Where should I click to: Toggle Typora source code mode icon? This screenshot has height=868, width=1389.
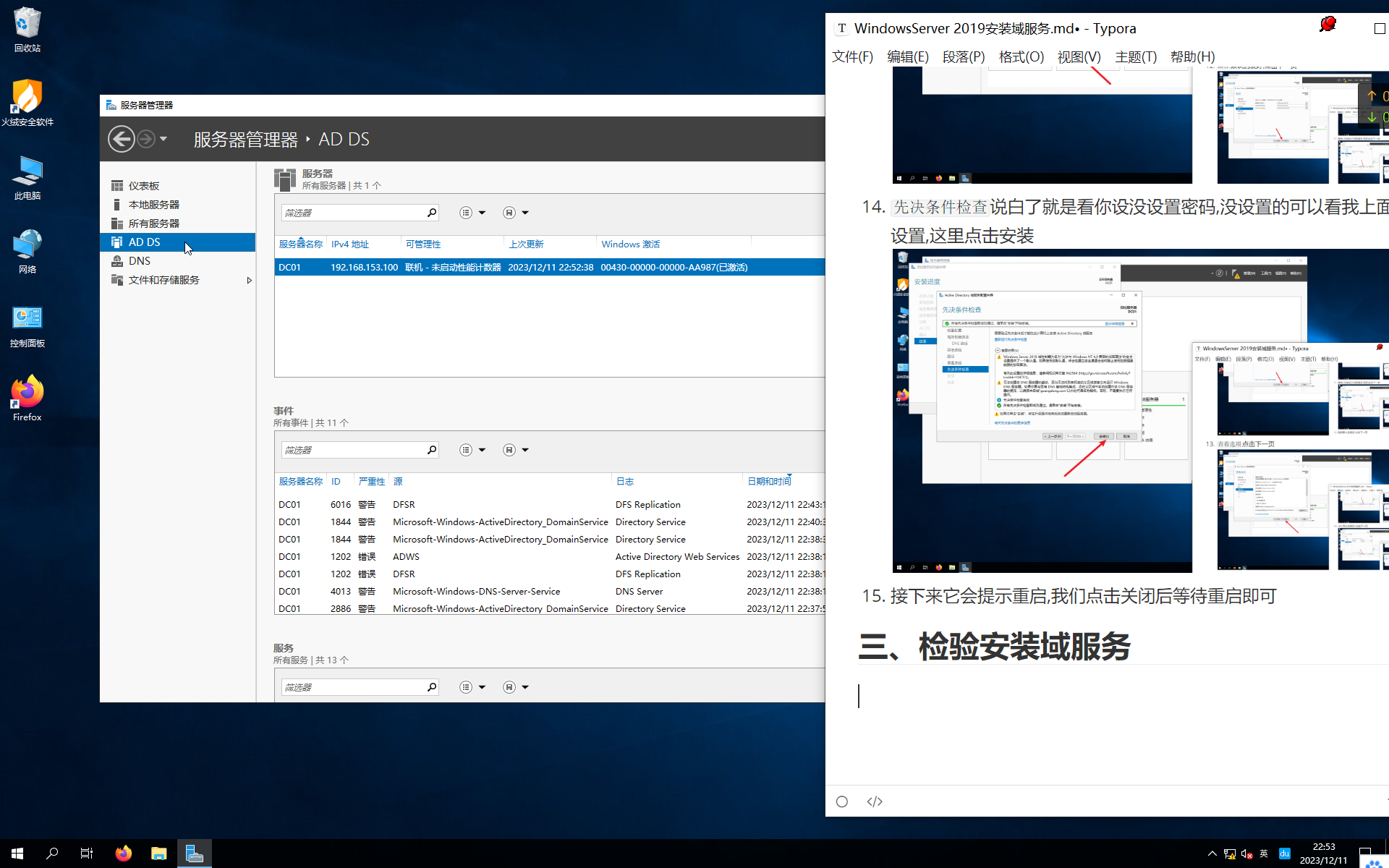point(875,801)
